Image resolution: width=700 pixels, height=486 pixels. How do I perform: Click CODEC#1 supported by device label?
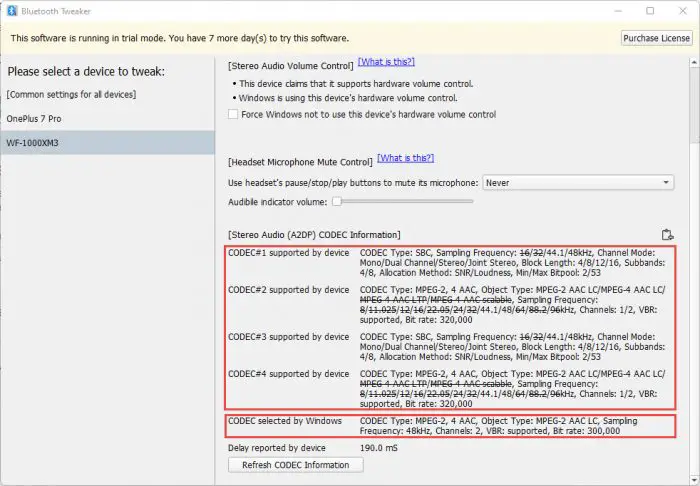(289, 253)
